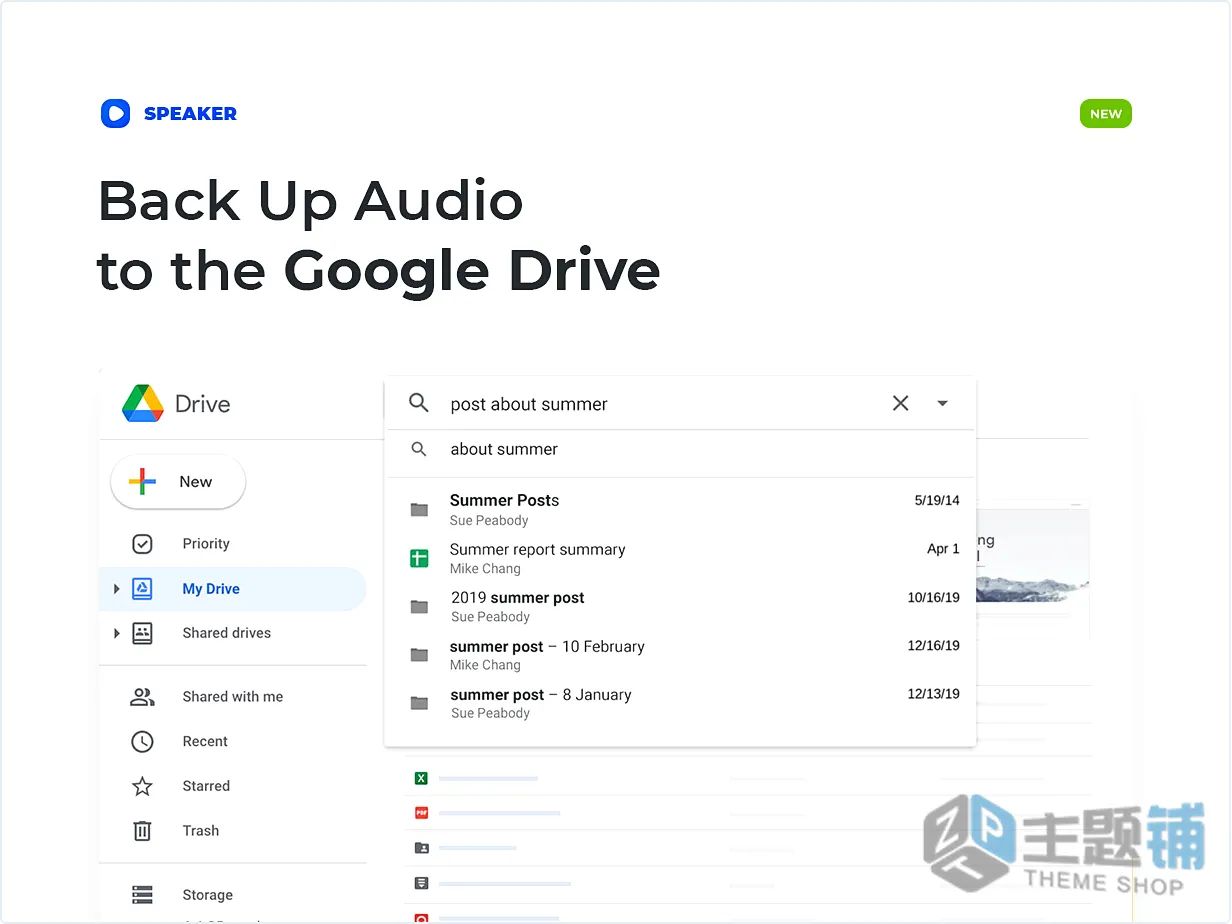This screenshot has height=924, width=1232.
Task: Click the Sheets icon for Summer report summary
Action: coord(420,558)
